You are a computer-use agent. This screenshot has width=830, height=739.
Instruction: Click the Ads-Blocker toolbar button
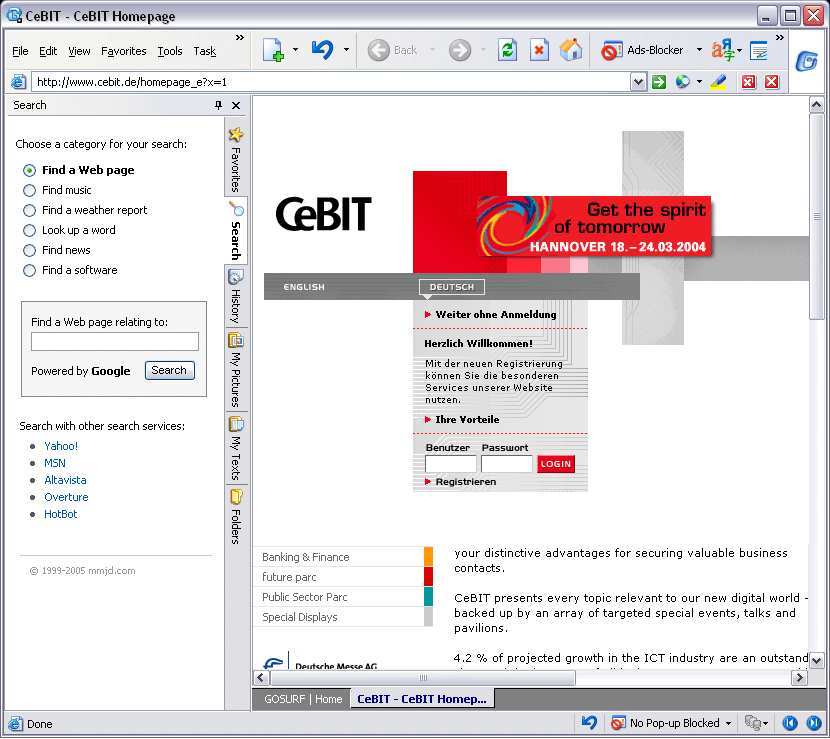click(642, 50)
